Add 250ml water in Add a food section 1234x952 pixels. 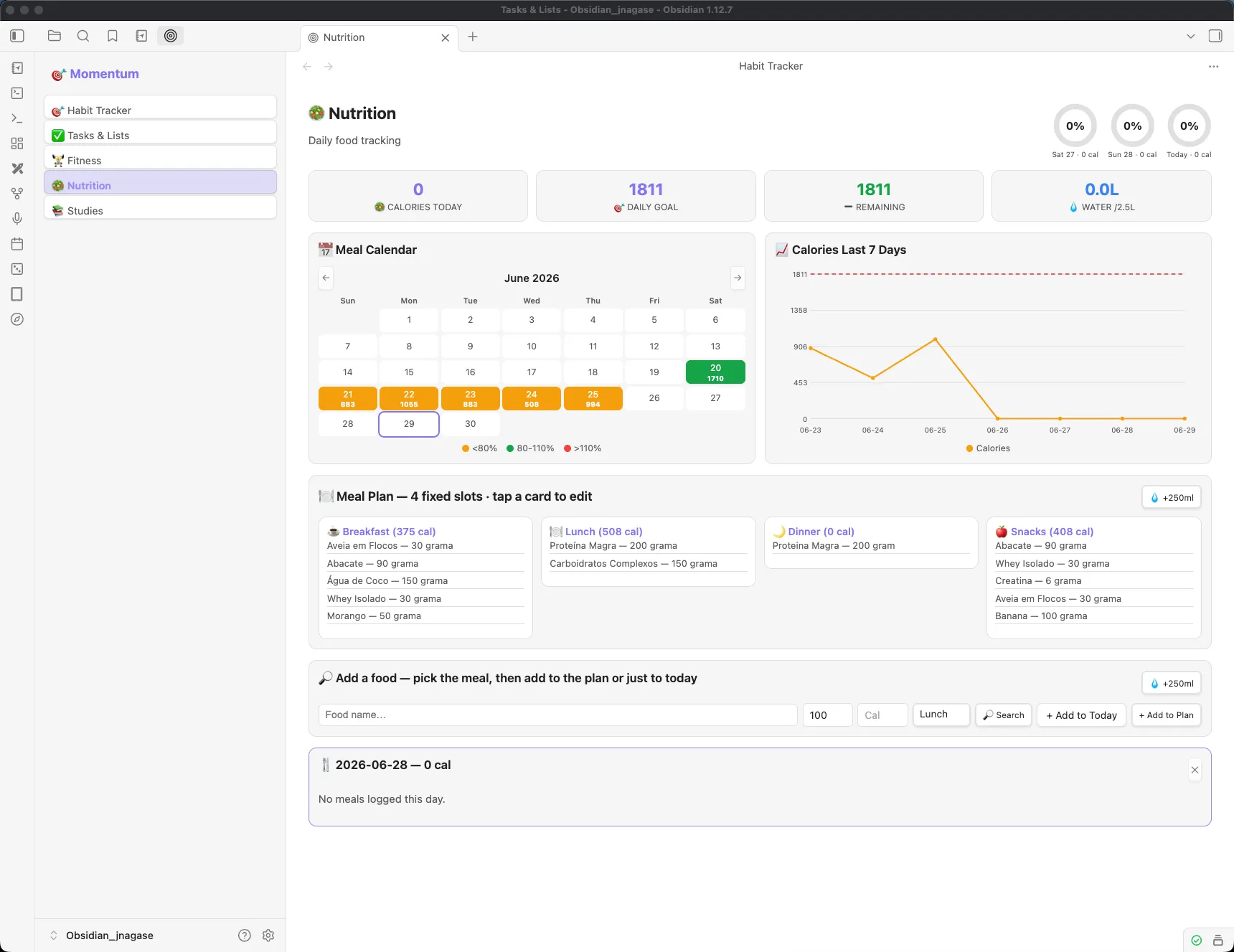pos(1172,684)
